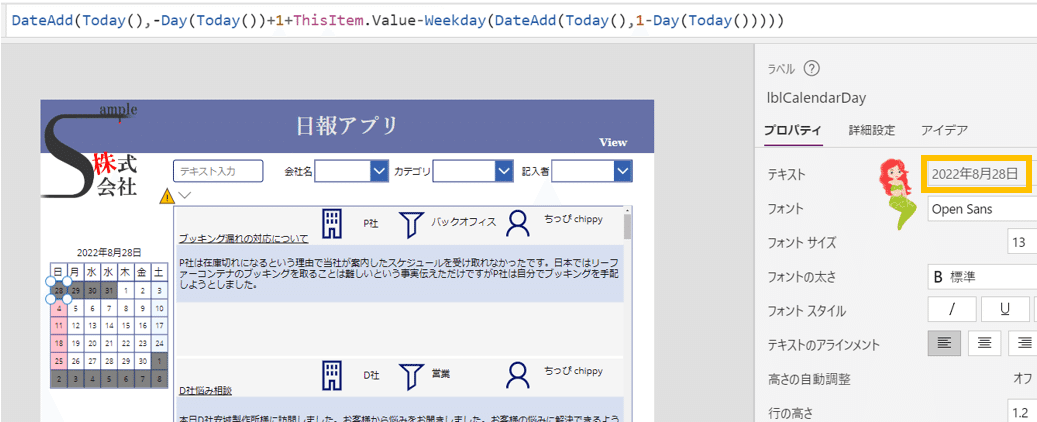Select calendar day 15
The image size is (1037, 422).
[x=126, y=326]
